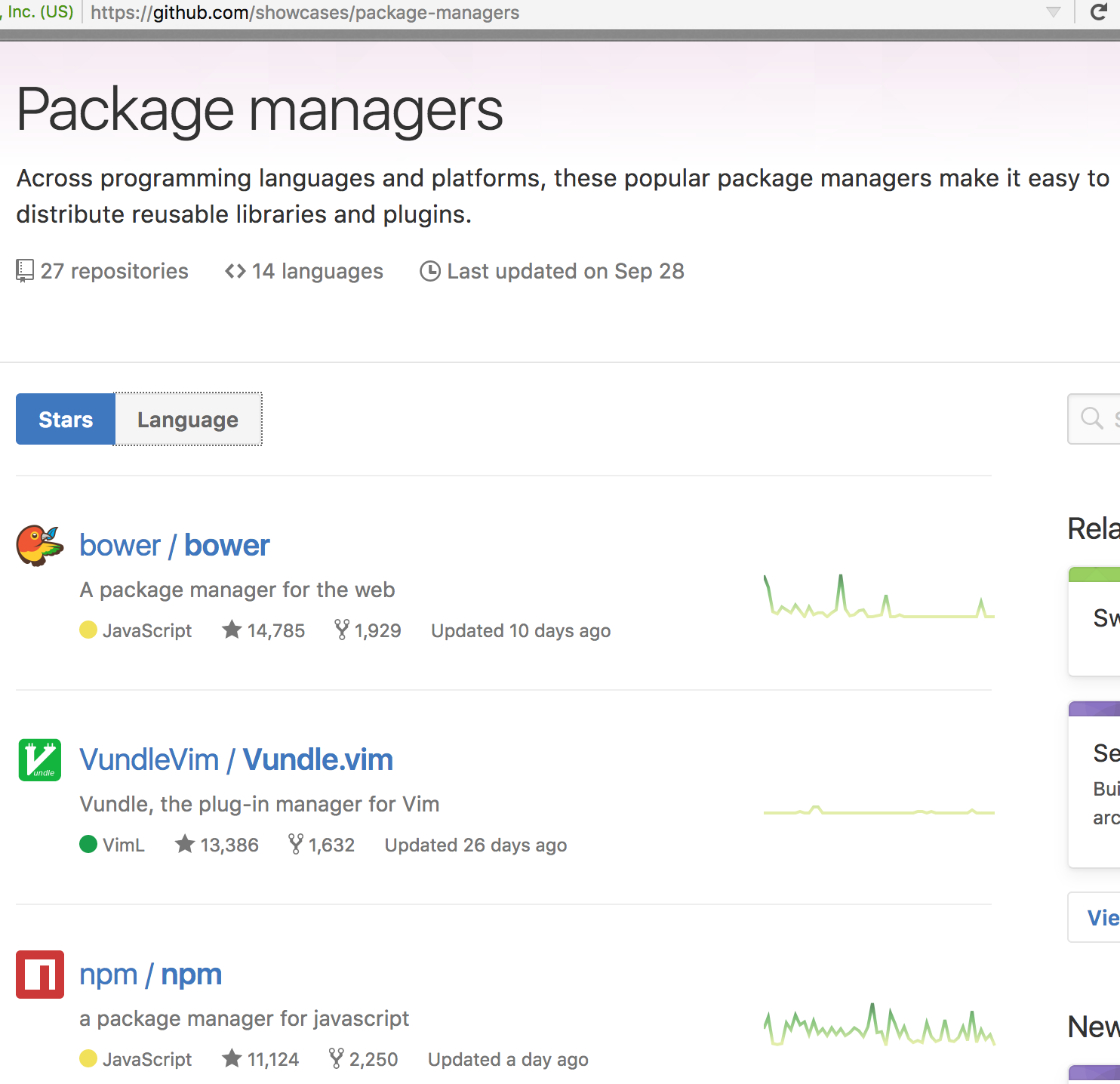Click the 'Inc. (US)' site identity label
The width and height of the screenshot is (1120, 1084).
pos(41,12)
